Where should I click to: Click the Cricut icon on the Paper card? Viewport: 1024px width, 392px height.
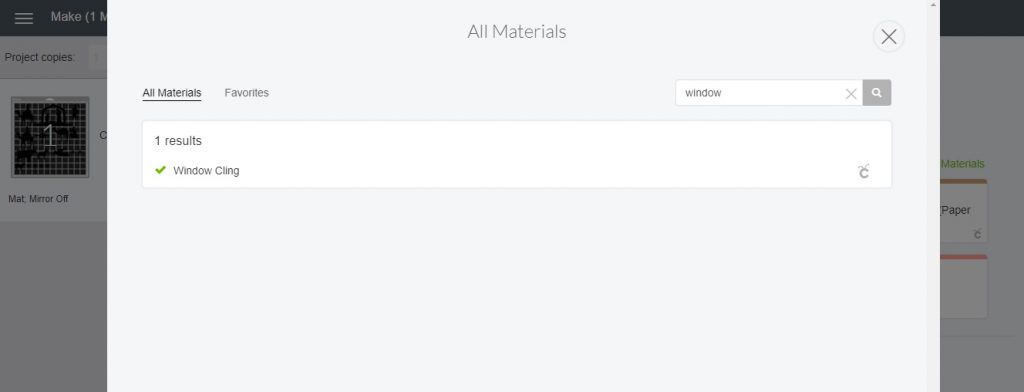[x=977, y=235]
